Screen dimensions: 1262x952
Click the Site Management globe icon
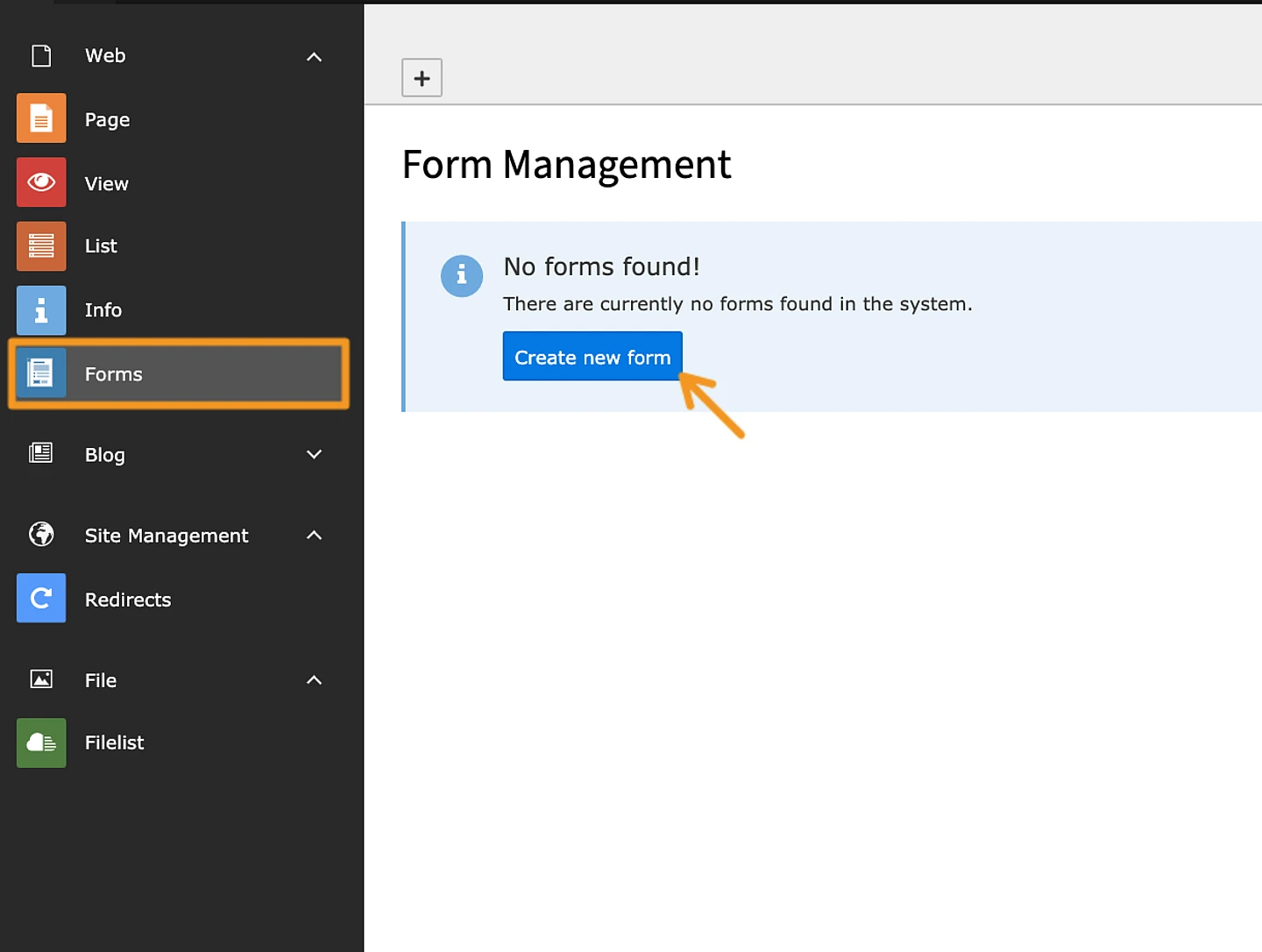pyautogui.click(x=40, y=535)
